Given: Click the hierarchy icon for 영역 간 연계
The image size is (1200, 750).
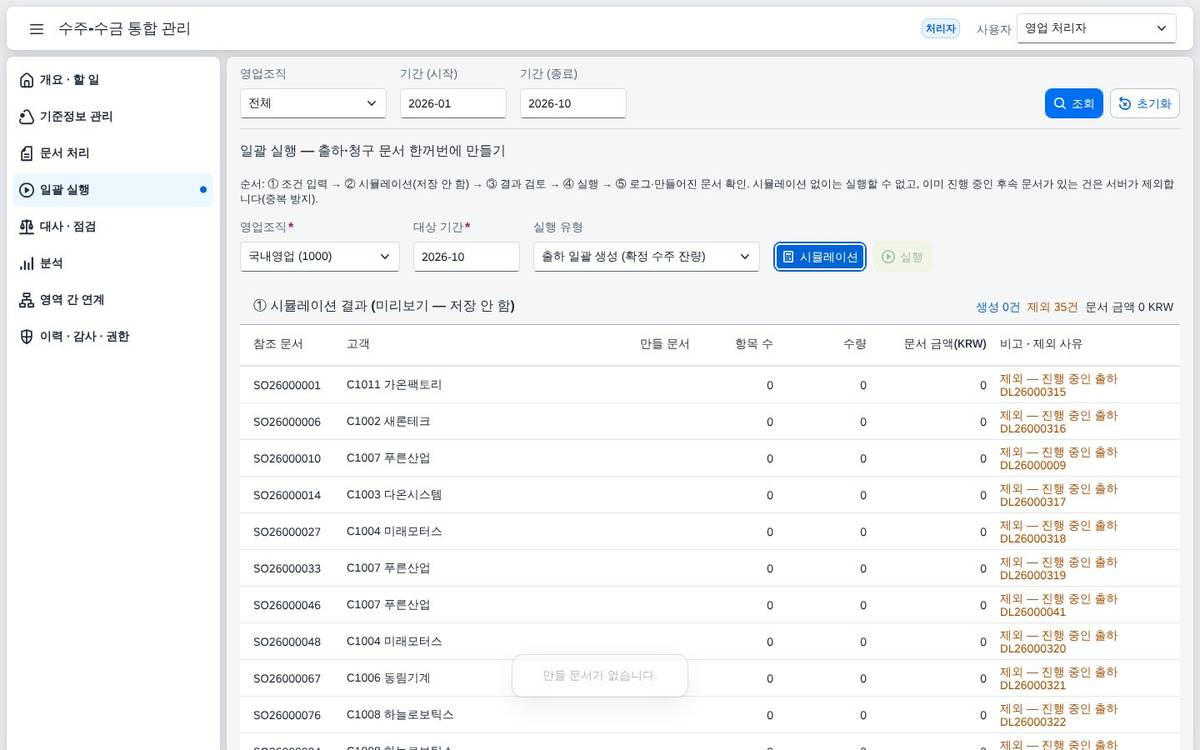Looking at the screenshot, I should pos(27,300).
